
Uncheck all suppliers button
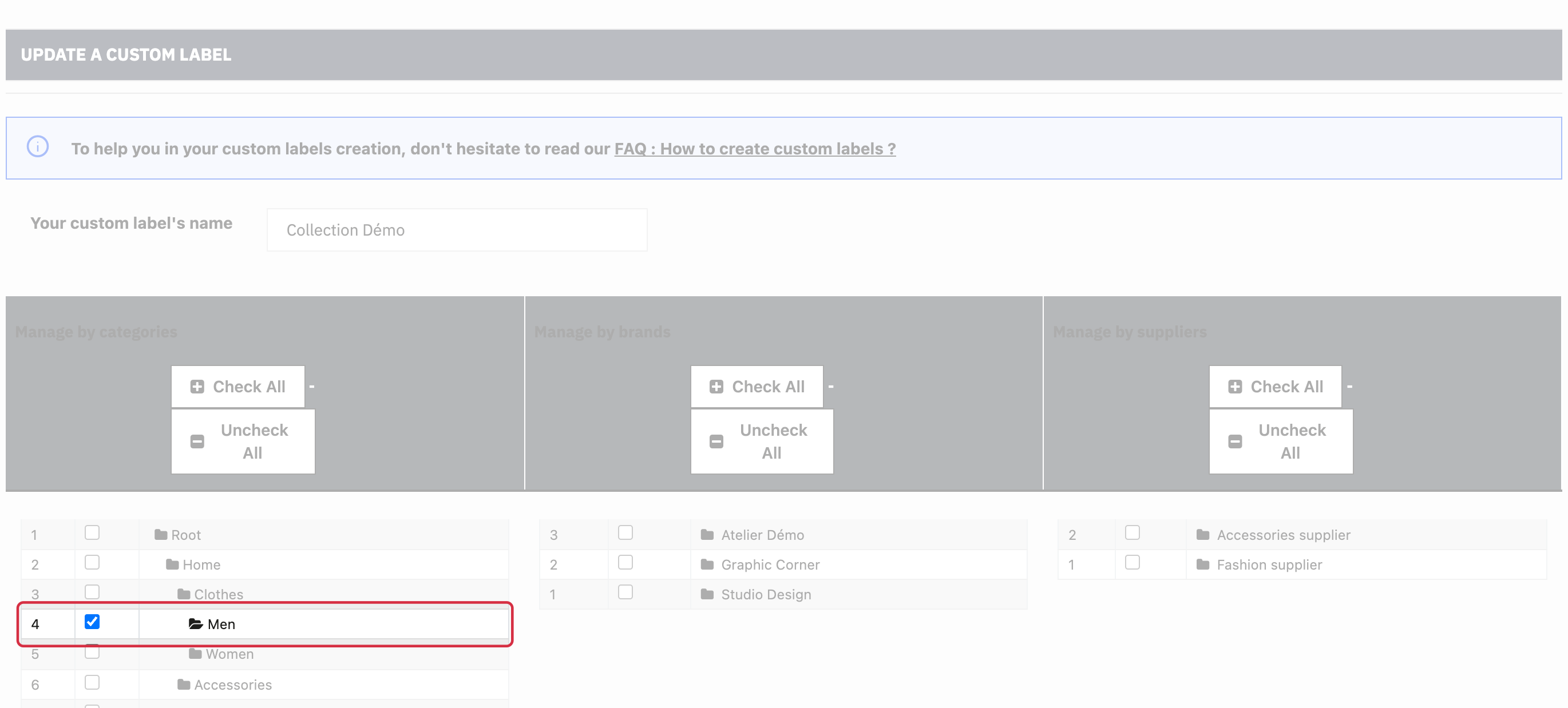coord(1281,441)
